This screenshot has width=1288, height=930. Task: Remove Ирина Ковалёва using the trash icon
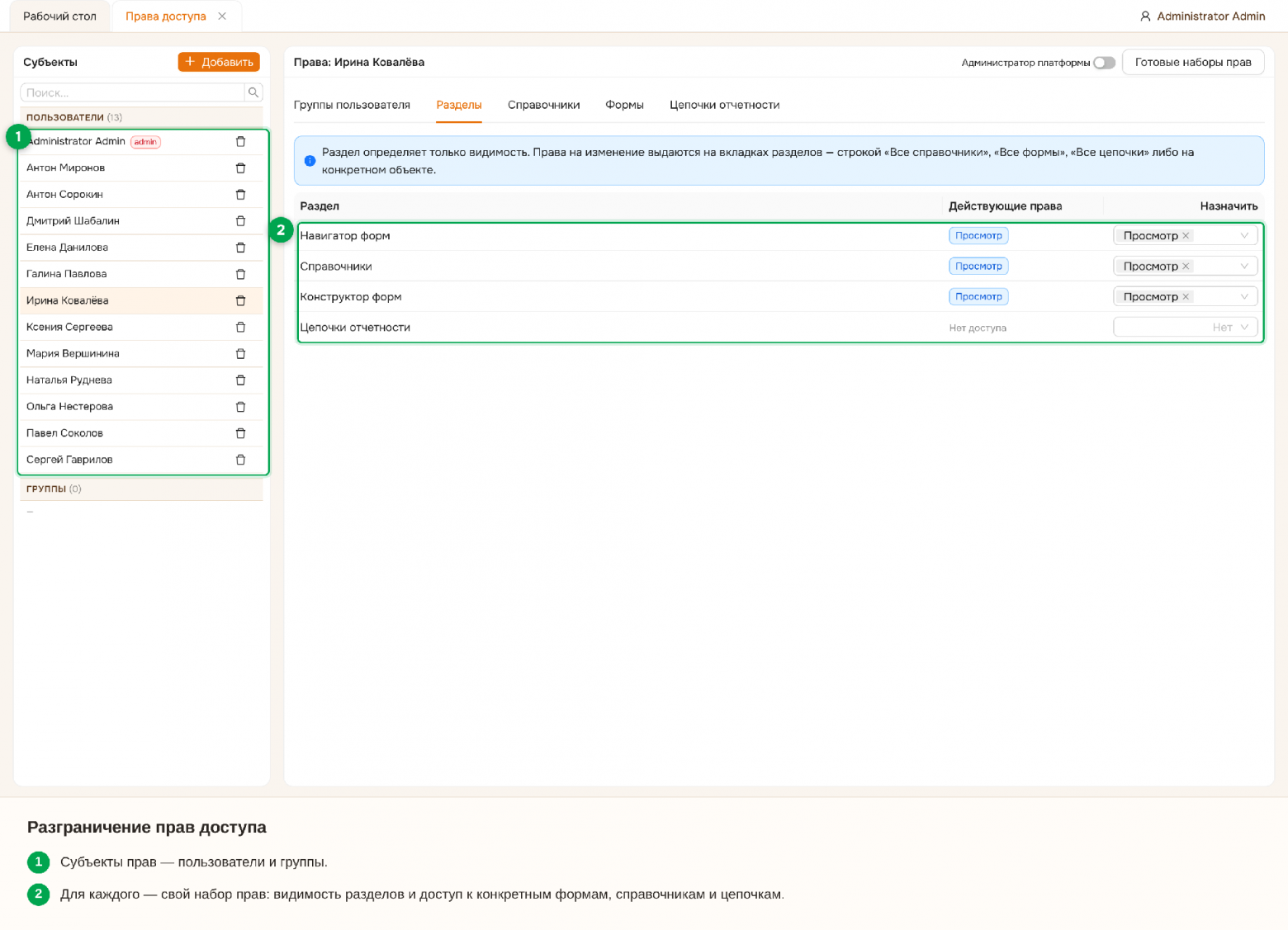point(240,300)
